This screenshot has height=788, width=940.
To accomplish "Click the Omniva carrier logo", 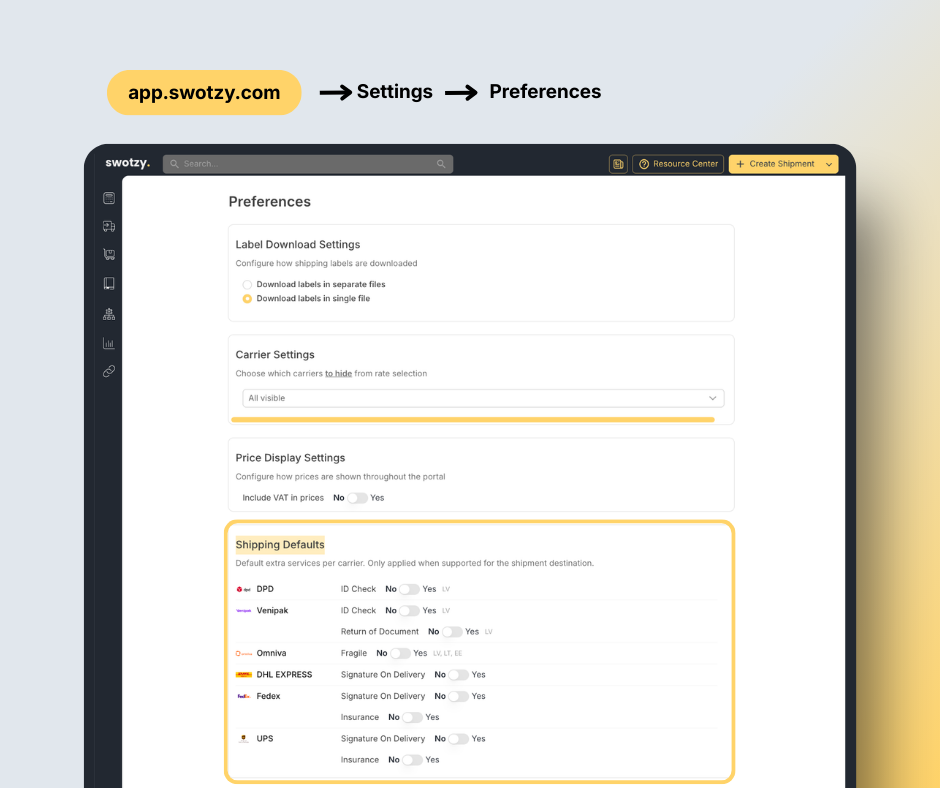I will pyautogui.click(x=243, y=653).
